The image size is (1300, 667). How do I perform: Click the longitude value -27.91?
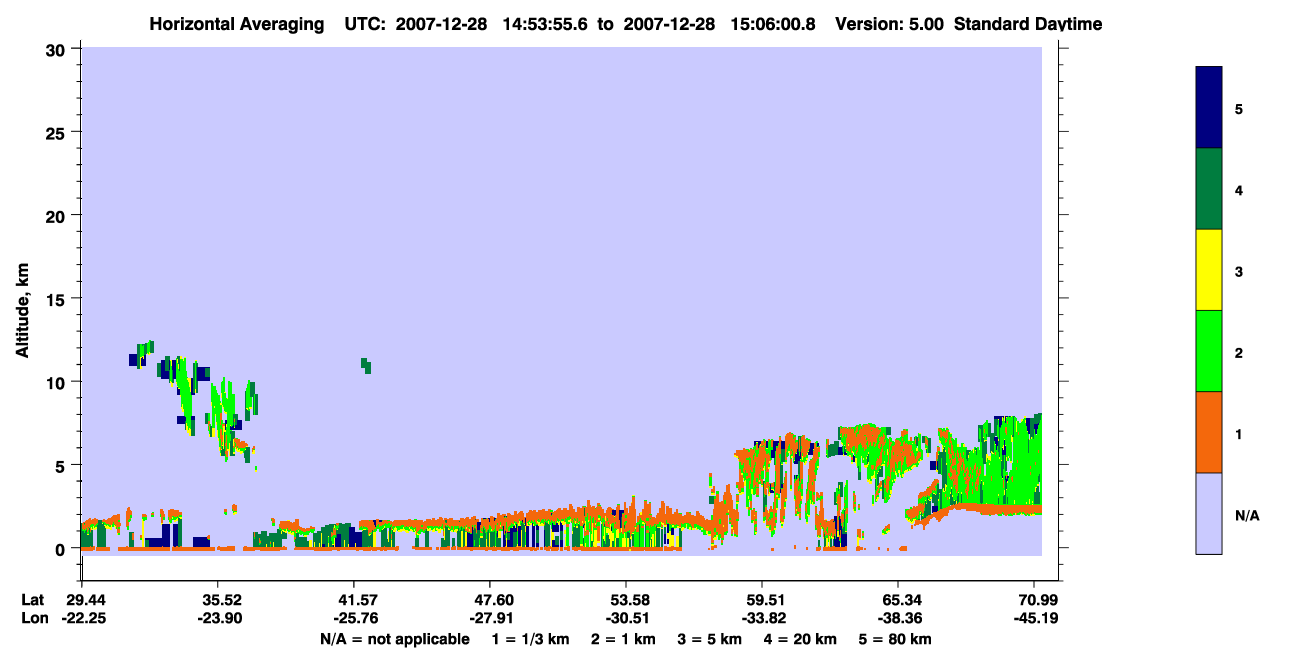click(x=490, y=619)
